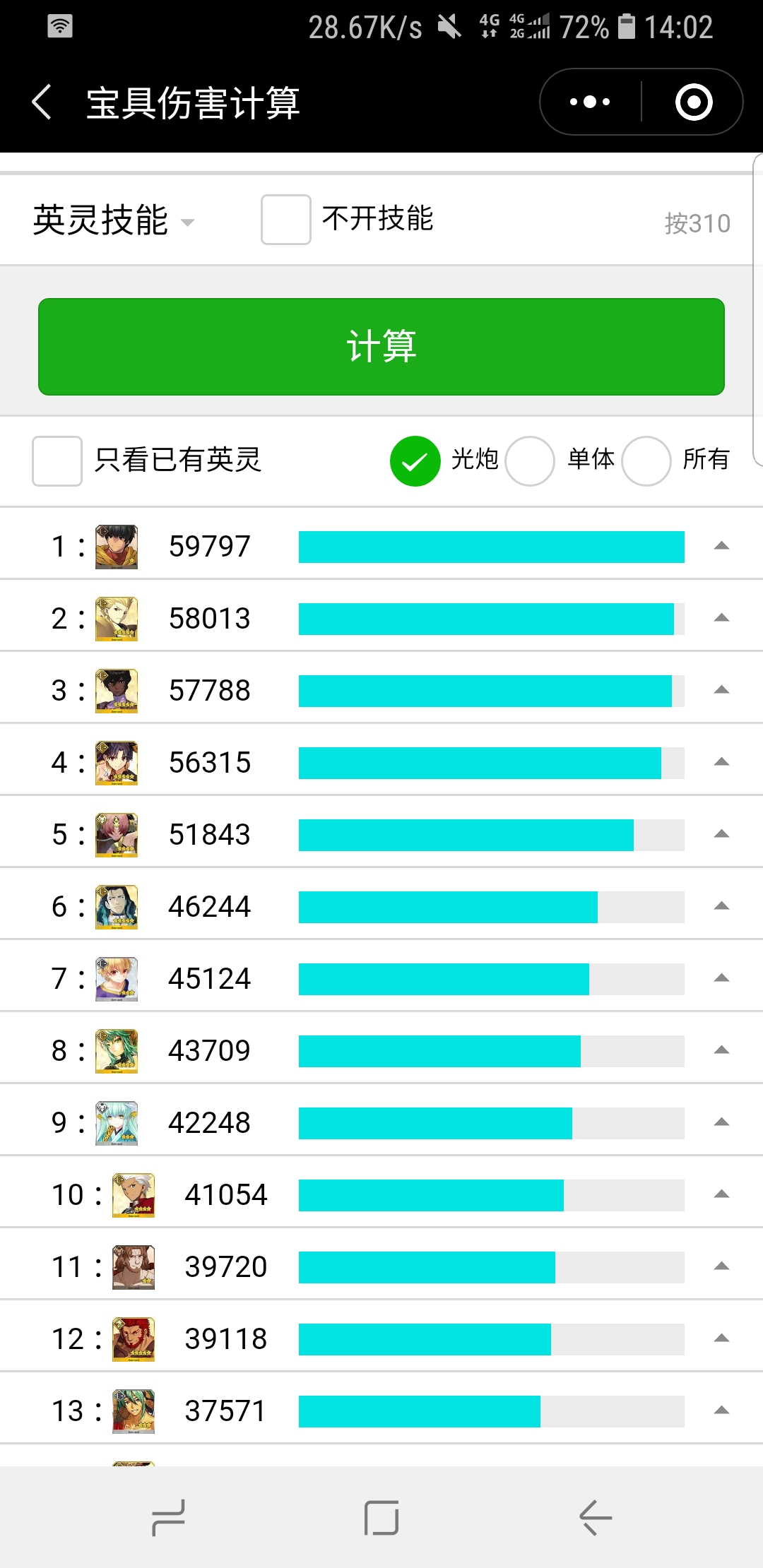Screen dimensions: 763x1568
Task: Tap the 按310 text on right
Action: 697,224
